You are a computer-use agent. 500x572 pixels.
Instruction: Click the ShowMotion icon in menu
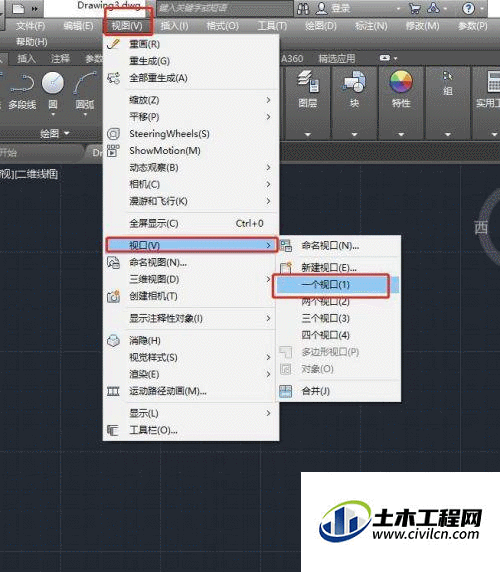(x=113, y=150)
